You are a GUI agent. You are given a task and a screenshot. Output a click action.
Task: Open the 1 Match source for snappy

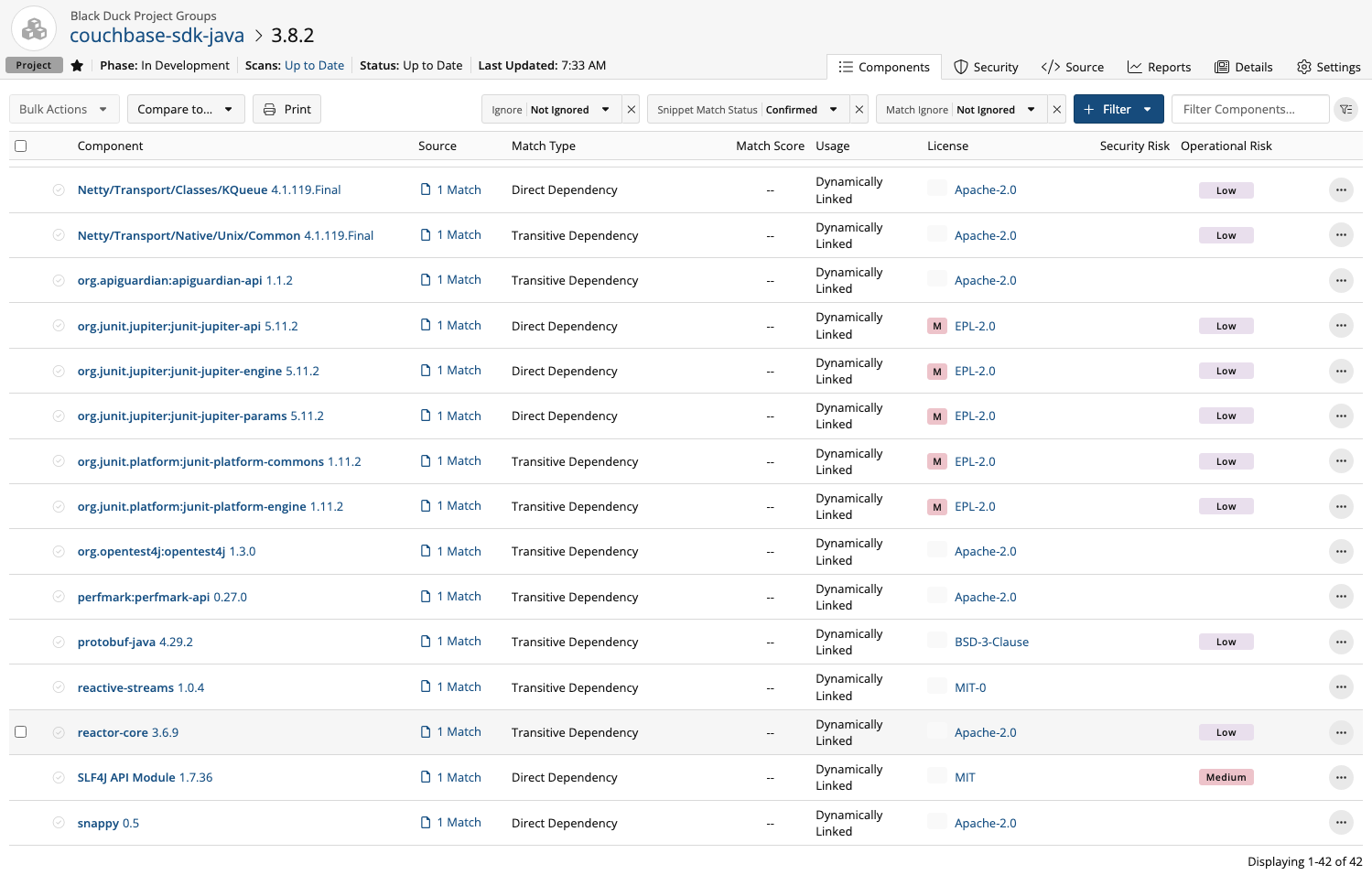point(451,823)
